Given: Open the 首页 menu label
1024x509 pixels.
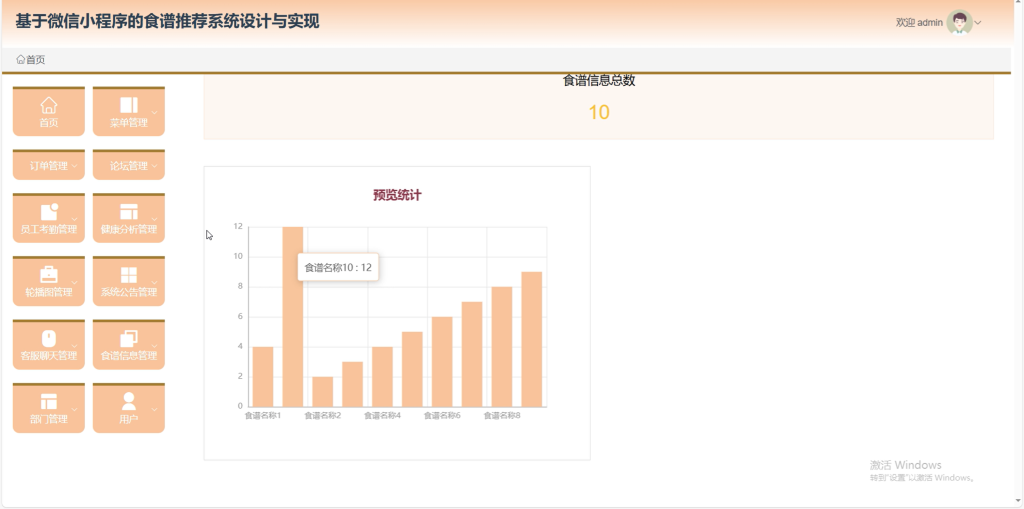Looking at the screenshot, I should pyautogui.click(x=49, y=123).
